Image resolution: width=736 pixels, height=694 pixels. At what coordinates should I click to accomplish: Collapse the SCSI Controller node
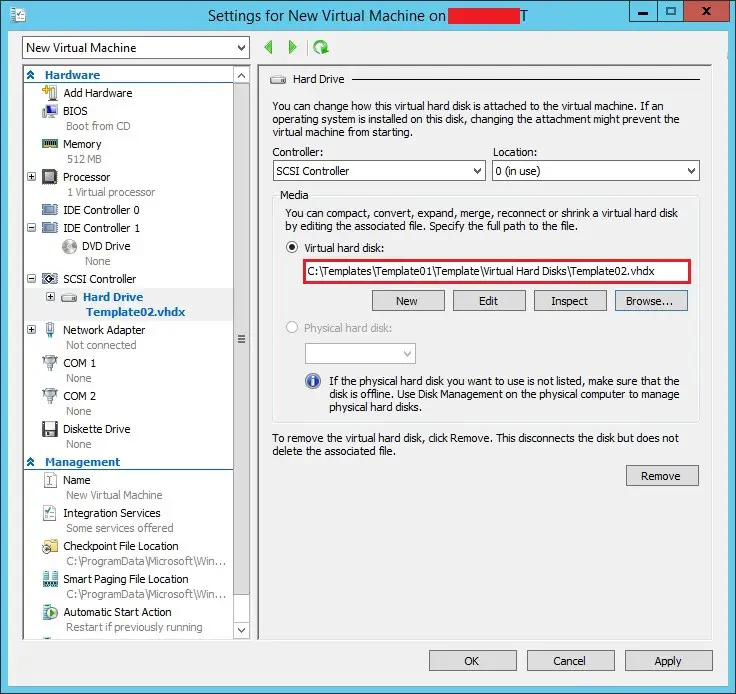[31, 279]
